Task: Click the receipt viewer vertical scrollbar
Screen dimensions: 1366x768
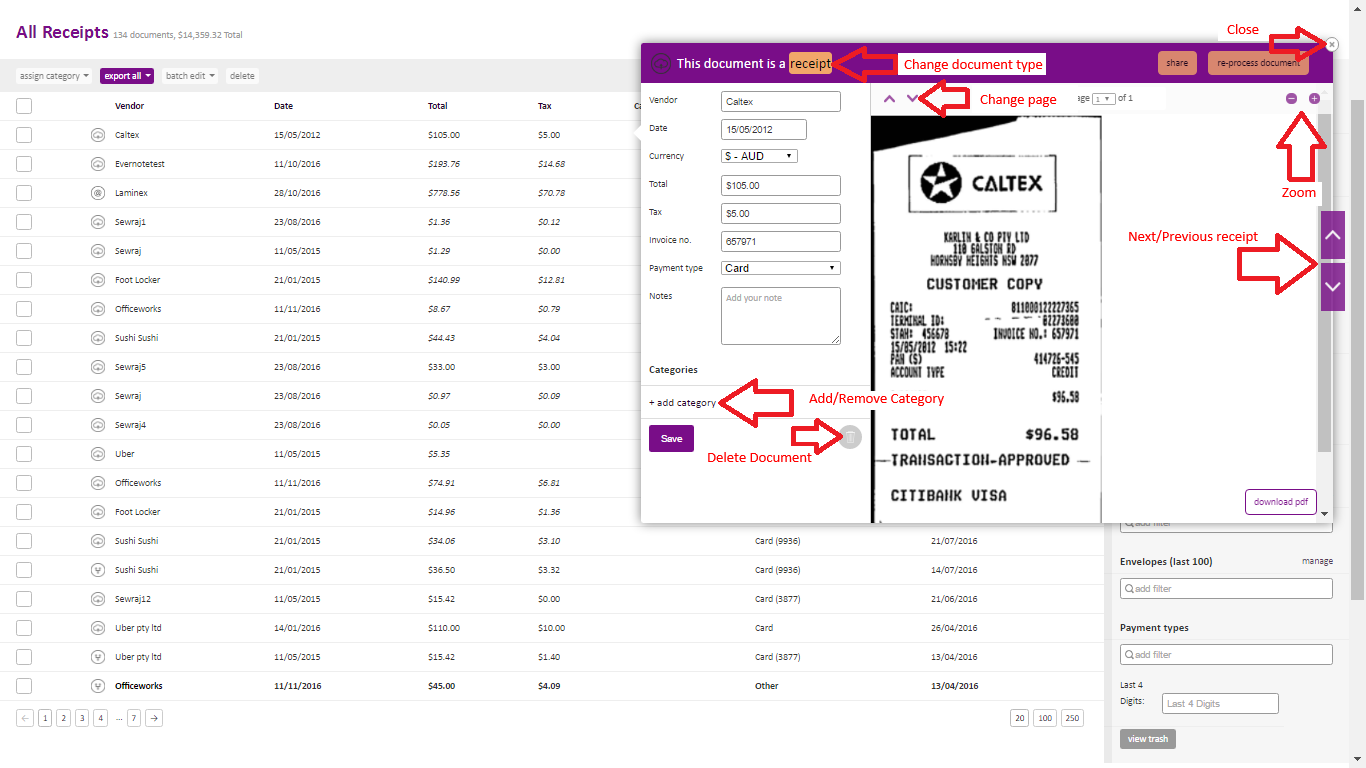Action: pyautogui.click(x=1325, y=281)
